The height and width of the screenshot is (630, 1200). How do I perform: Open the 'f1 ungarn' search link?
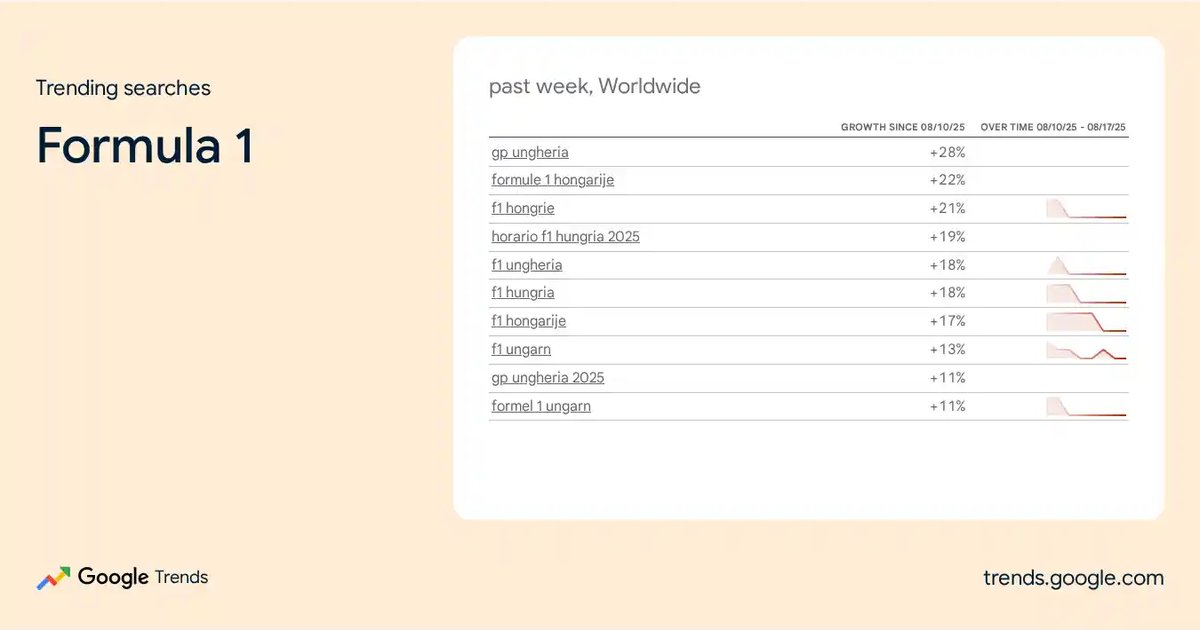pyautogui.click(x=521, y=349)
